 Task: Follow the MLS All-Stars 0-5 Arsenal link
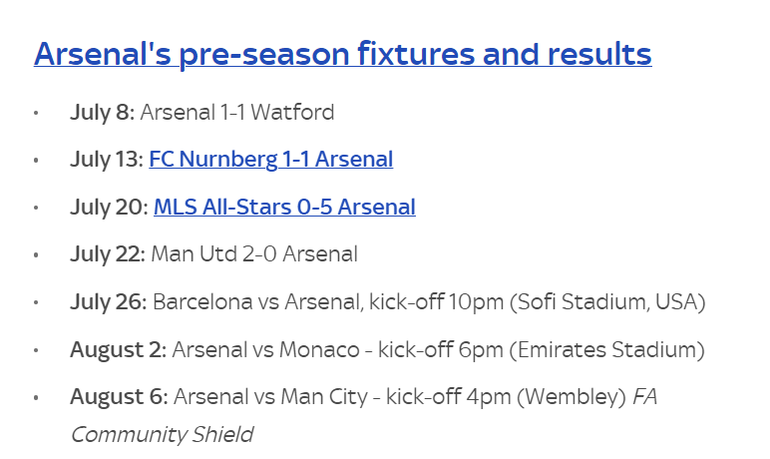(284, 207)
